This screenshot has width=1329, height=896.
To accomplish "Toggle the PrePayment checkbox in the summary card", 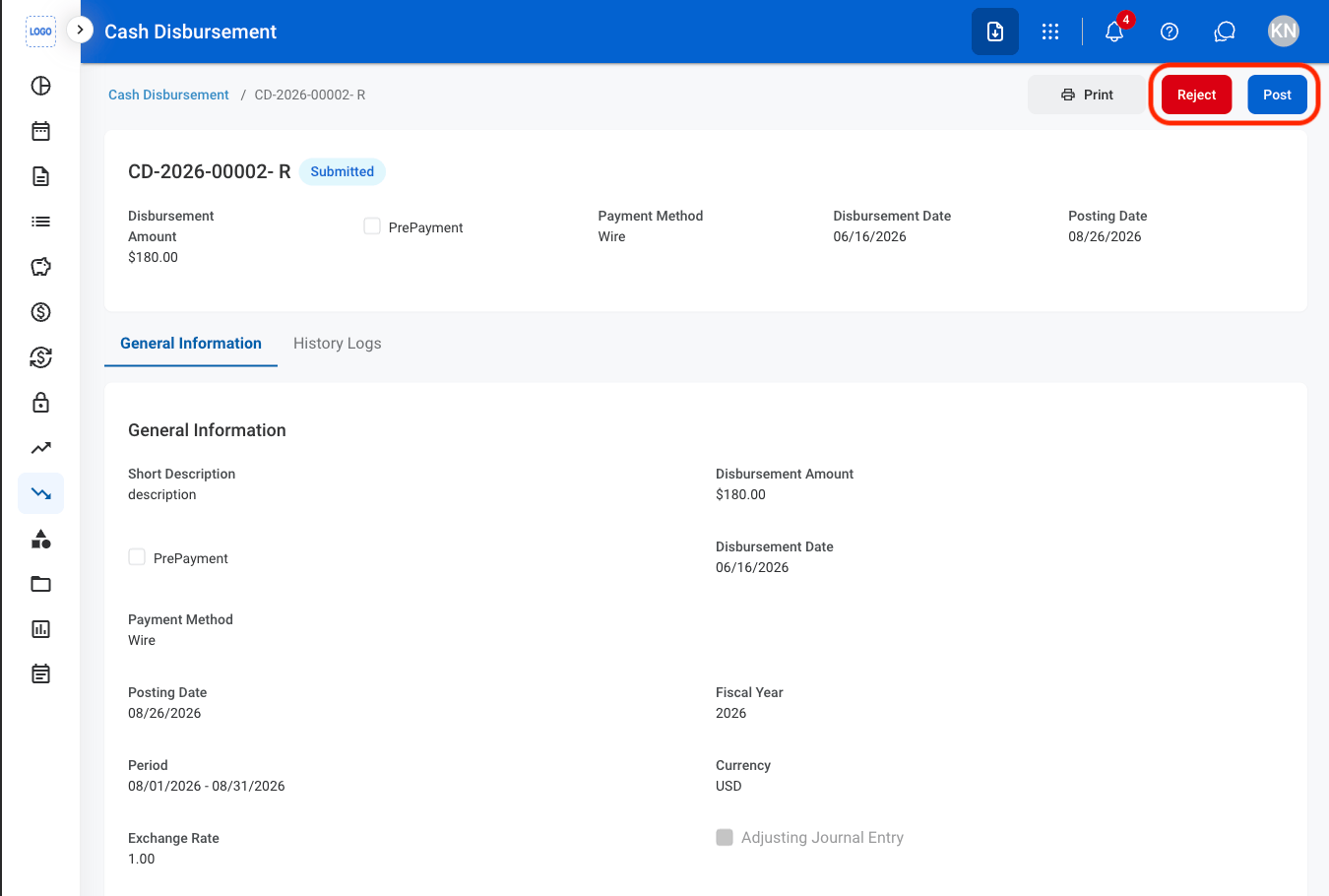I will coord(372,226).
